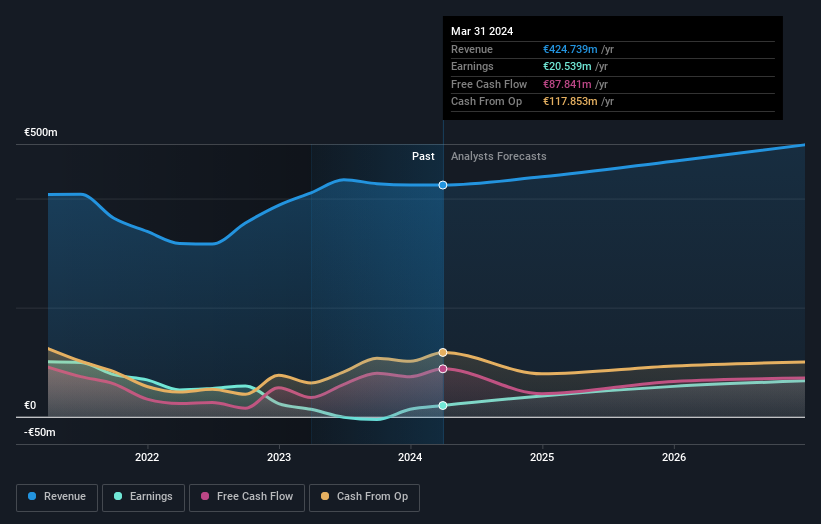Toggle the Revenue legend series
Image resolution: width=821 pixels, height=524 pixels.
click(57, 497)
